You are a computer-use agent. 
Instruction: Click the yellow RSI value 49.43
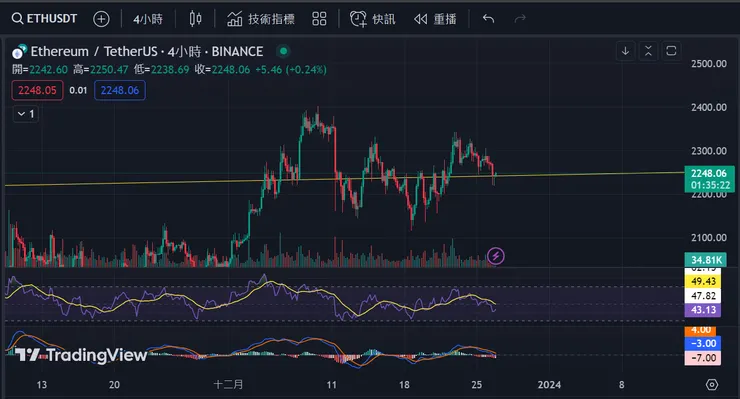pyautogui.click(x=703, y=281)
